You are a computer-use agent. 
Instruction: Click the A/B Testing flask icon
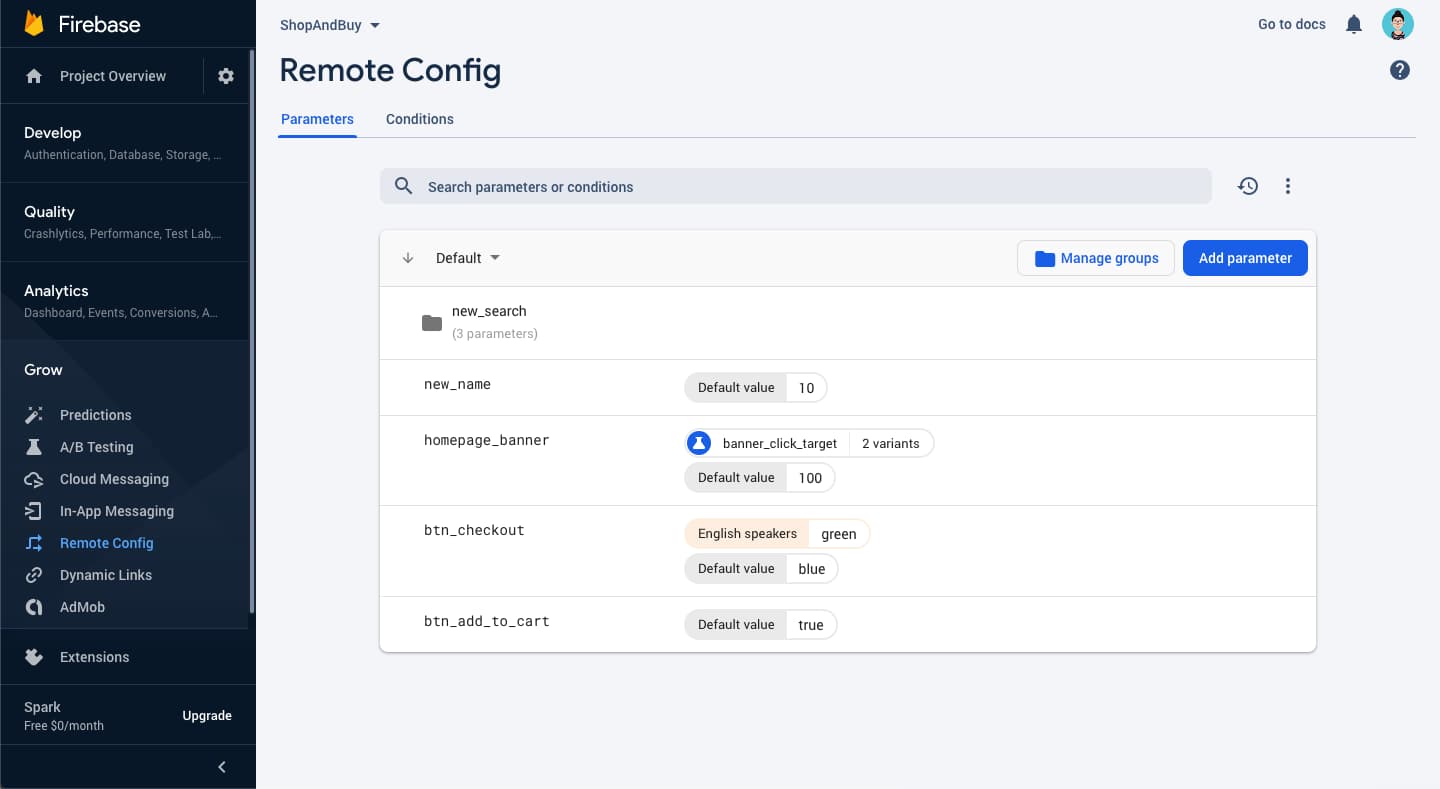pos(34,447)
